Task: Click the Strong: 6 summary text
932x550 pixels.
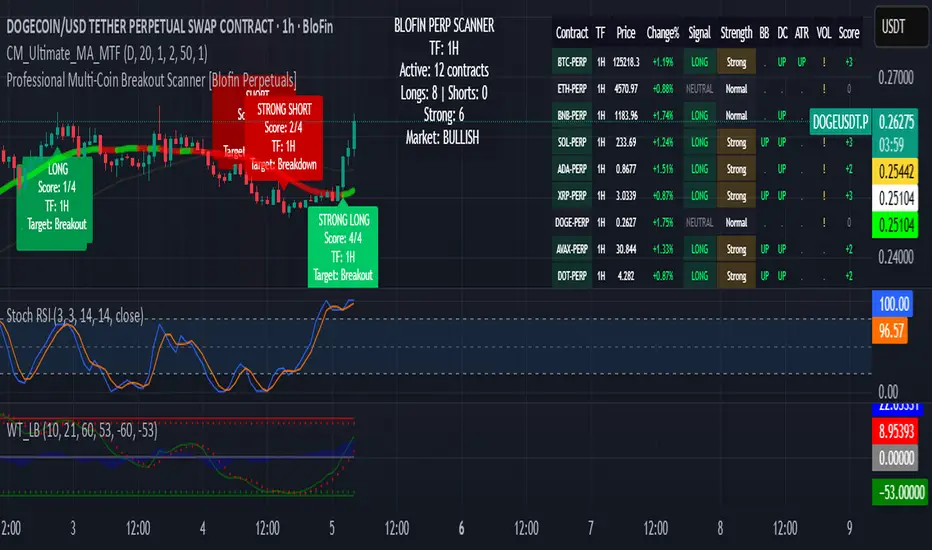Action: click(443, 115)
